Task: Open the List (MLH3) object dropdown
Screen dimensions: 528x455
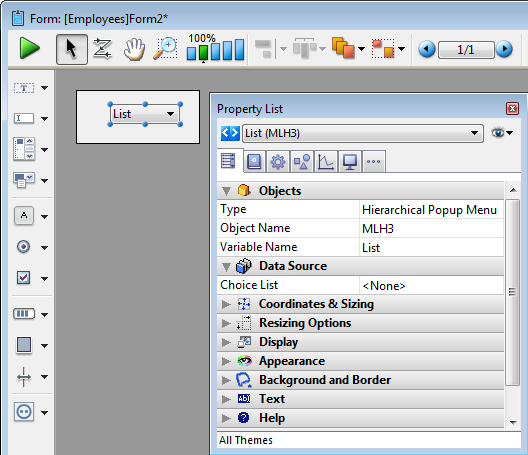Action: [x=363, y=133]
